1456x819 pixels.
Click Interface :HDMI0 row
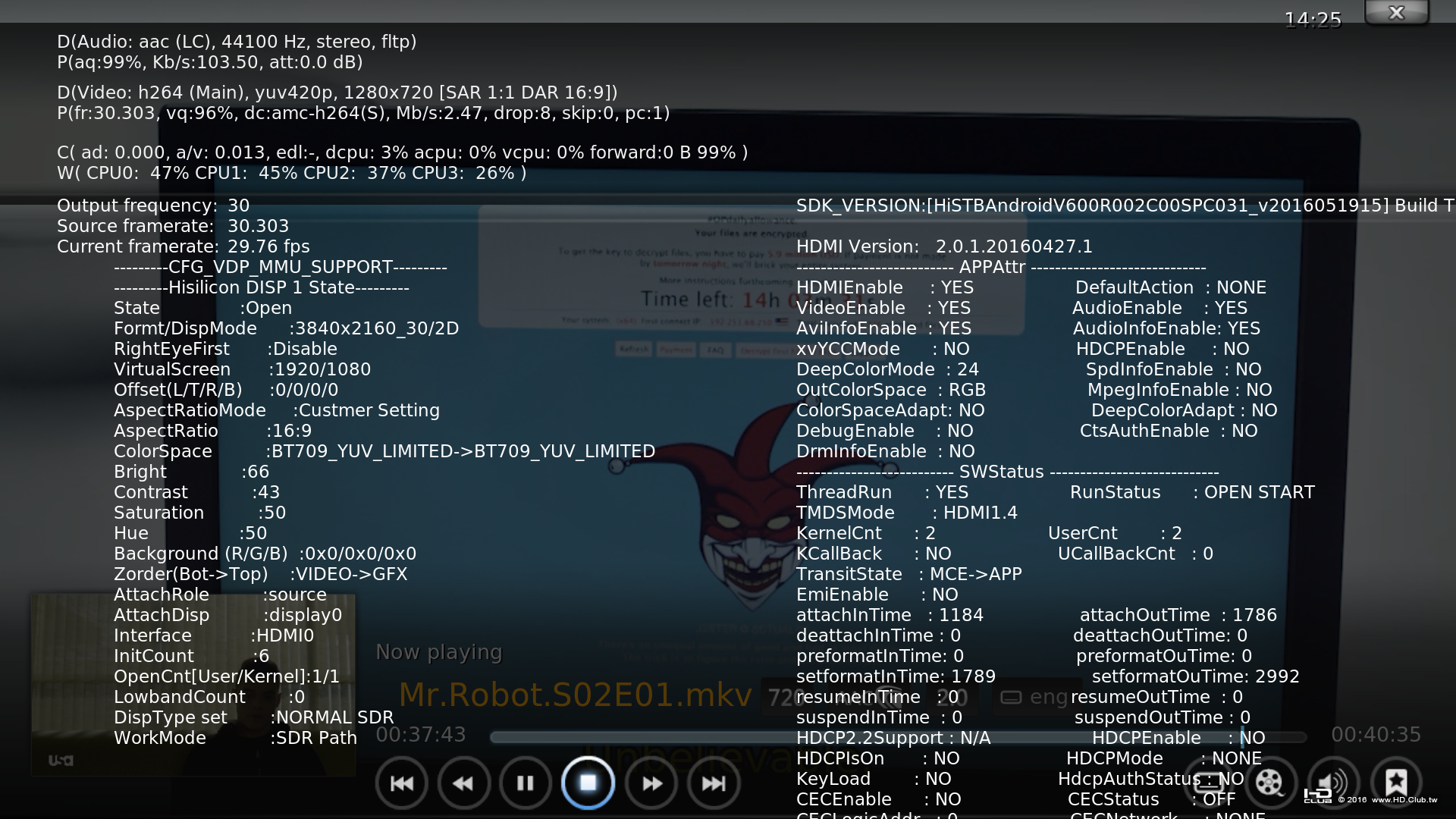(x=214, y=635)
